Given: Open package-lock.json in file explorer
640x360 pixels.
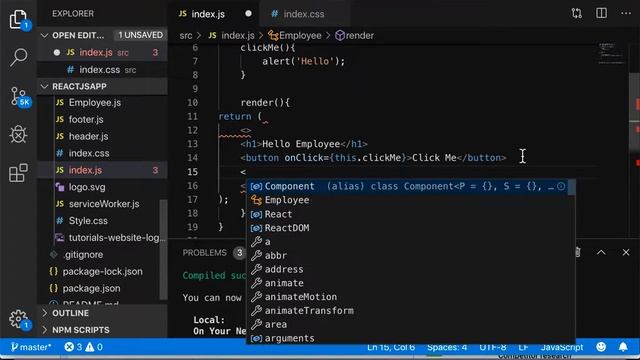Looking at the screenshot, I should coord(102,271).
